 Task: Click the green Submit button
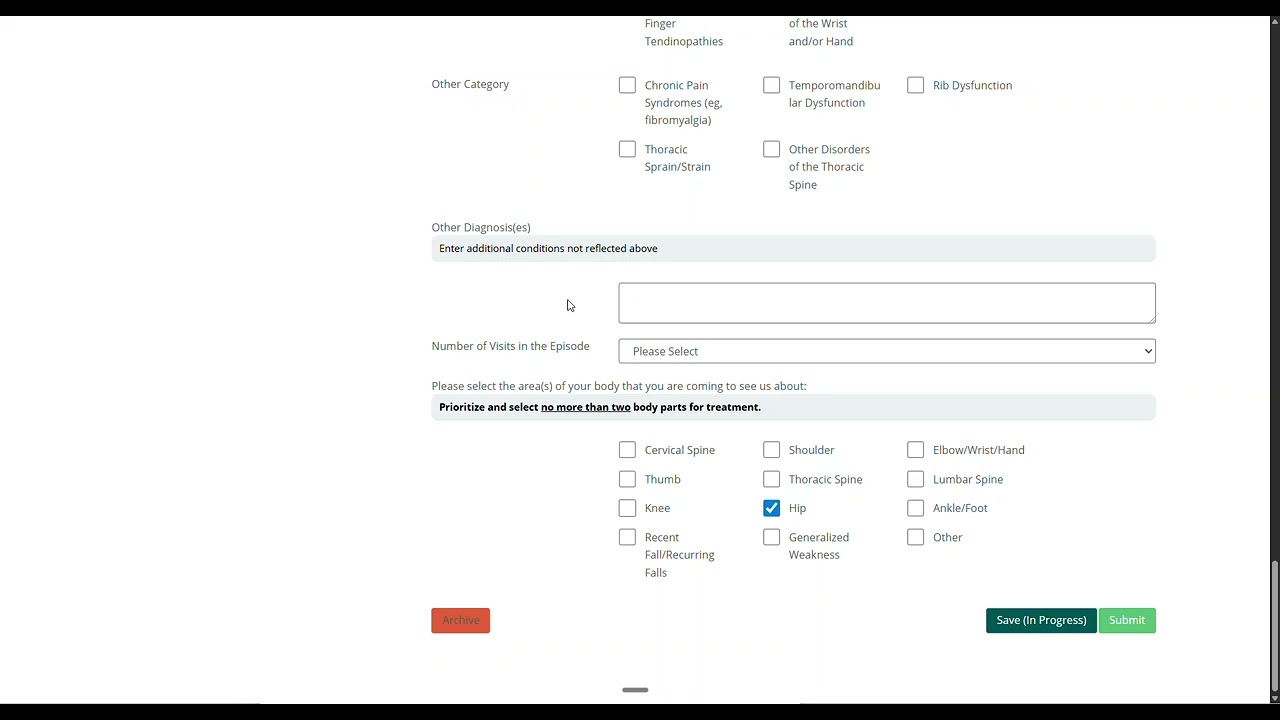[x=1127, y=620]
